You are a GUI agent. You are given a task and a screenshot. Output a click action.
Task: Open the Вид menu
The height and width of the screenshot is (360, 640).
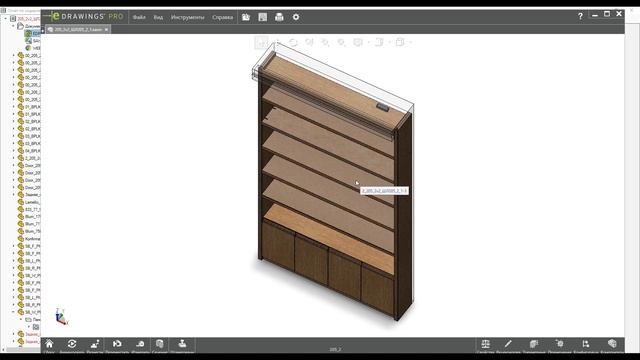158,17
